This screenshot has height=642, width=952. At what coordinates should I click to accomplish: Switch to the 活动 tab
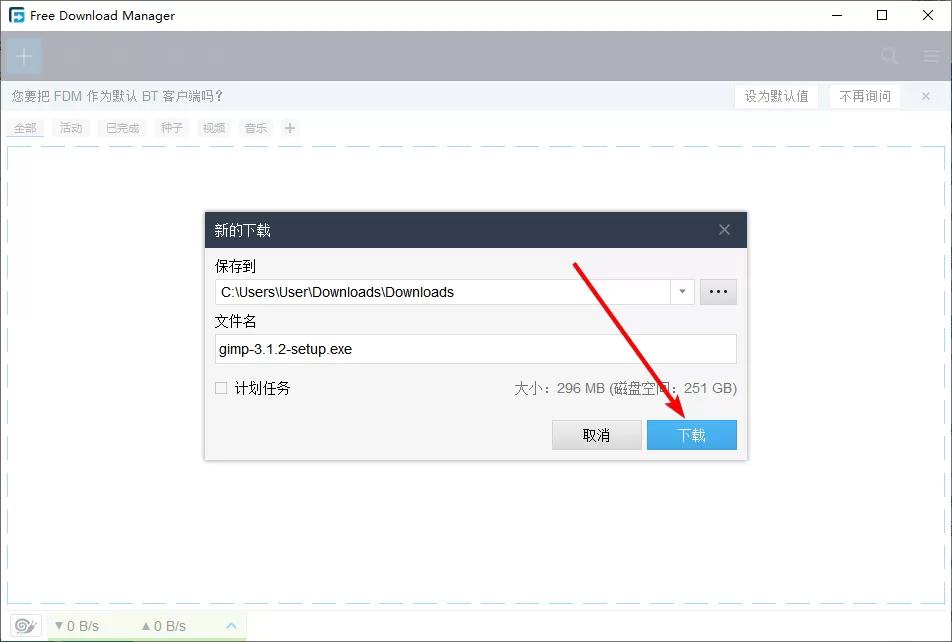point(71,128)
